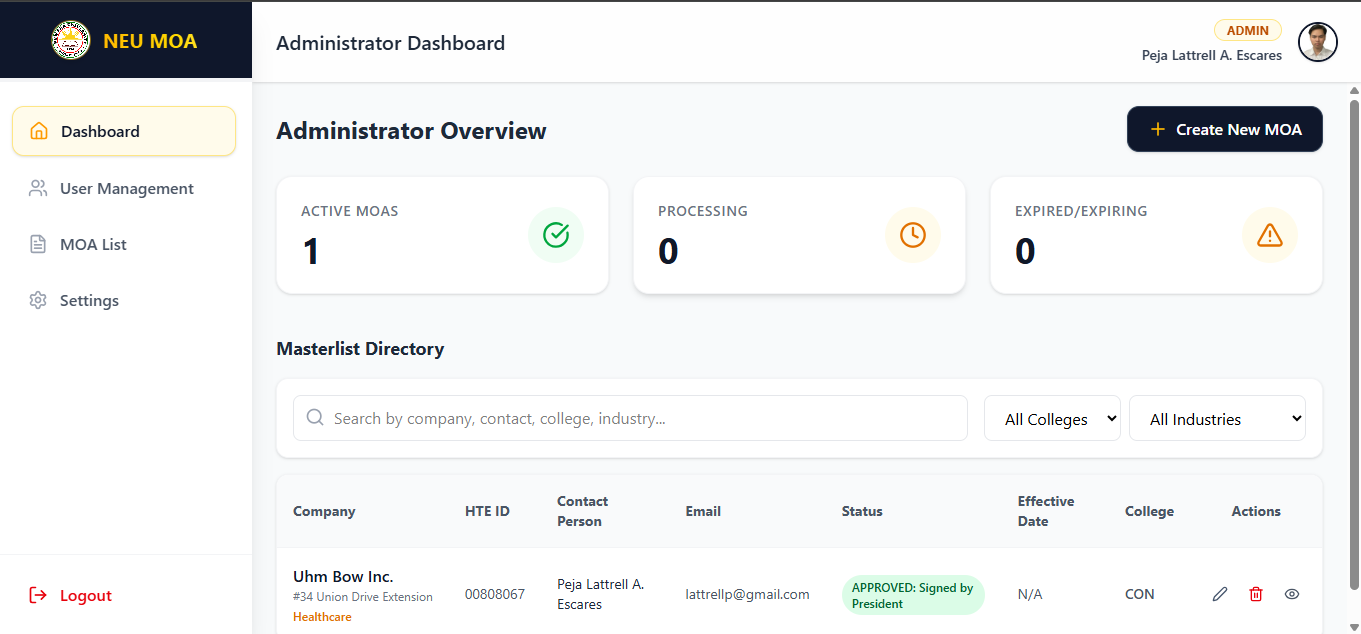Click the Expired/Expiring stat card
The height and width of the screenshot is (634, 1361).
click(x=1156, y=235)
